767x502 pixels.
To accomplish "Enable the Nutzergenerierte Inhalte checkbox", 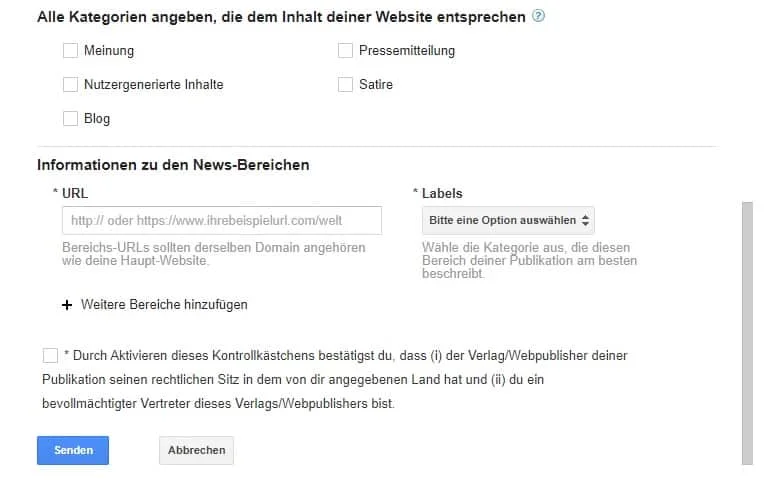I will [x=70, y=84].
